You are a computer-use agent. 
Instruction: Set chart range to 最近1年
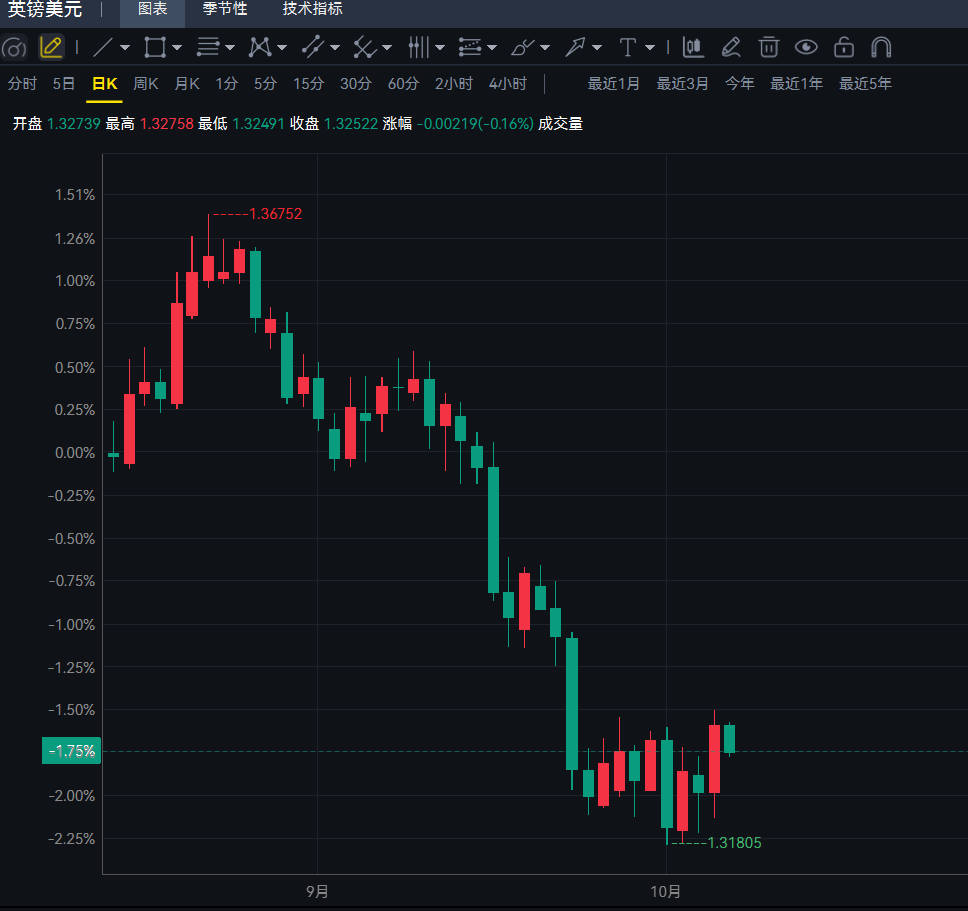click(796, 84)
